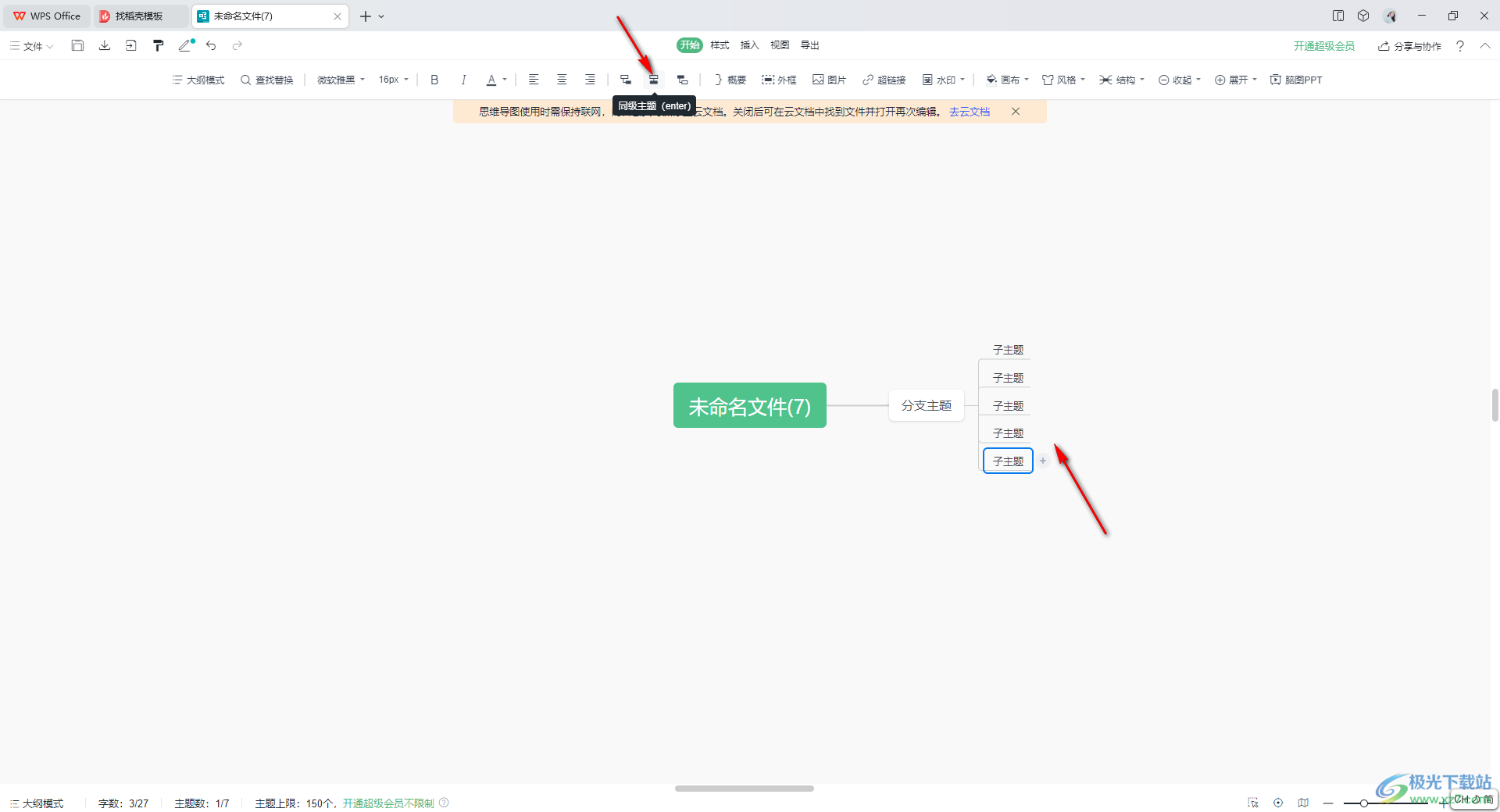Click 开通超级会员 link at top right
This screenshot has height=812, width=1500.
[x=1324, y=46]
